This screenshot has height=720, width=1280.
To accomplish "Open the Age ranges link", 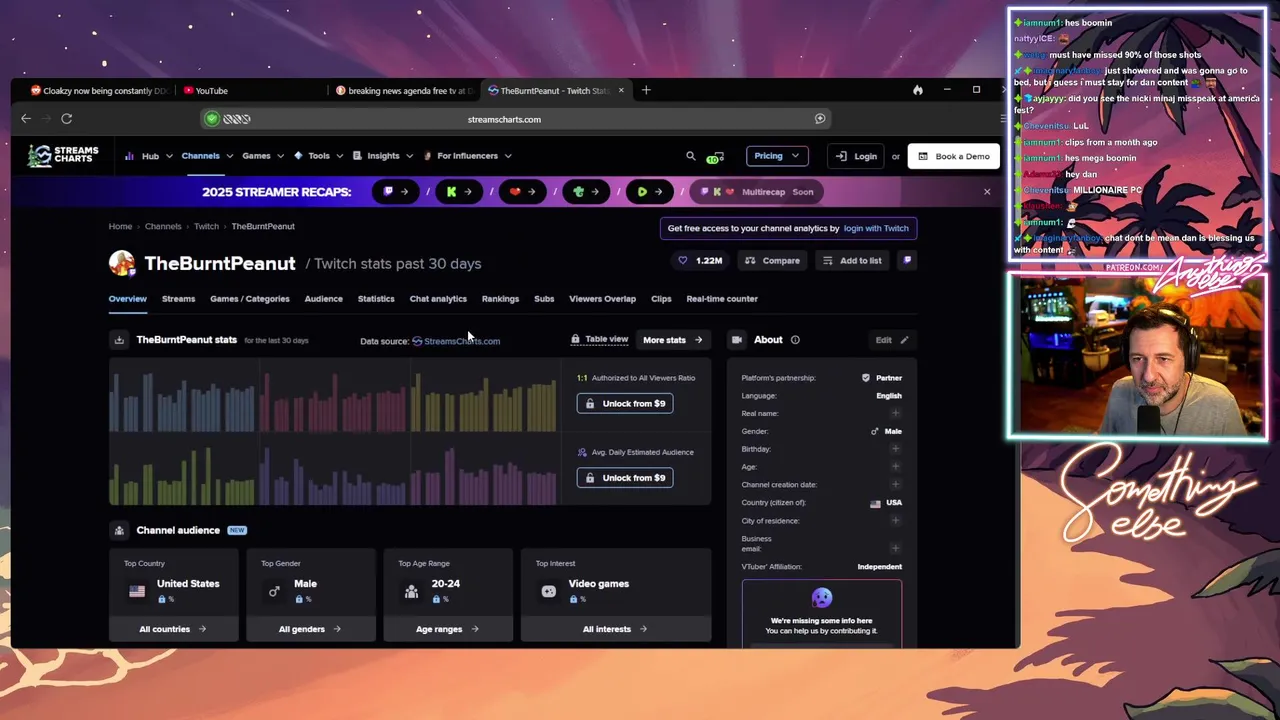I will [447, 629].
